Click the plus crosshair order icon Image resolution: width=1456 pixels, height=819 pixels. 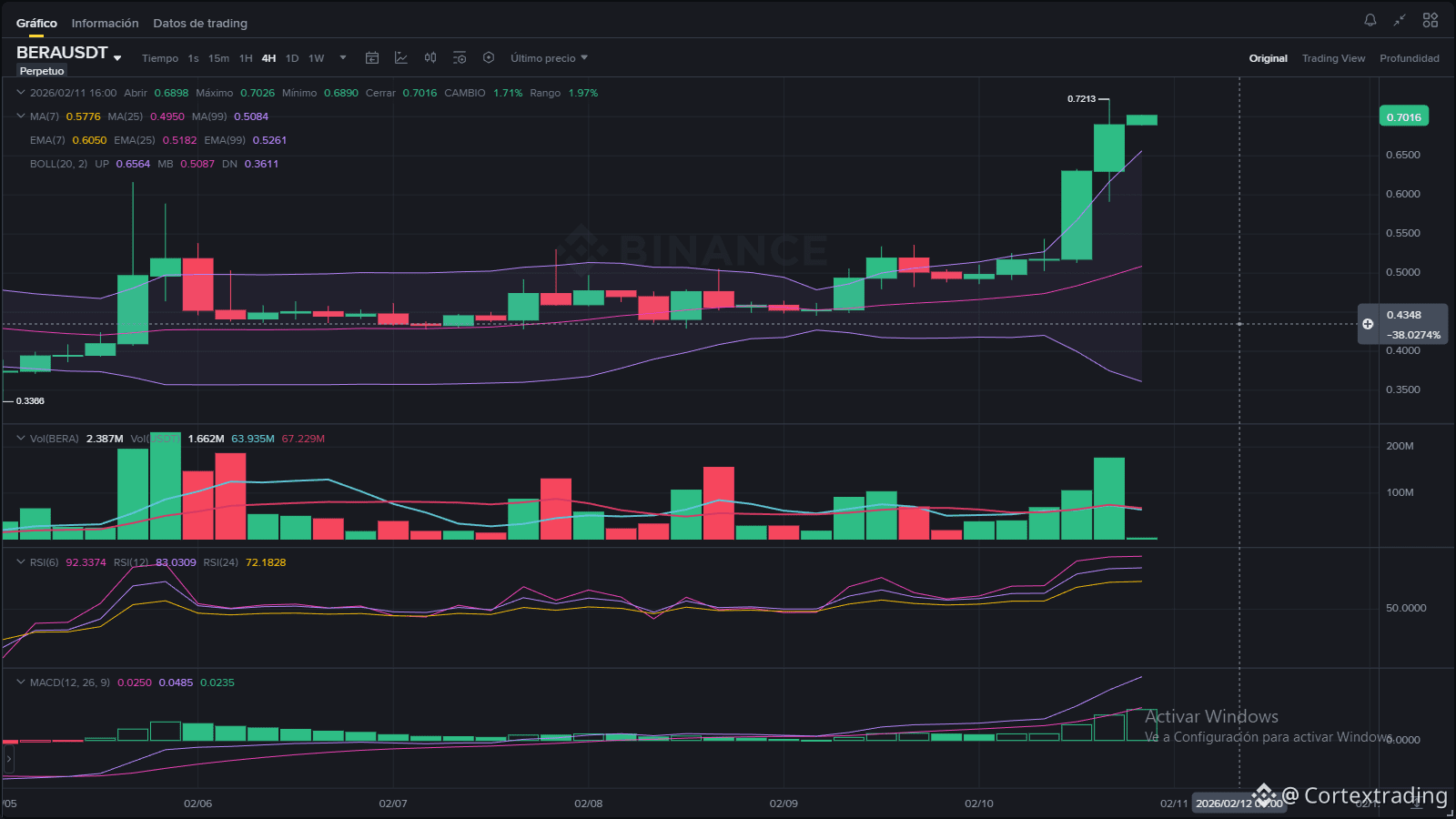coord(1368,324)
